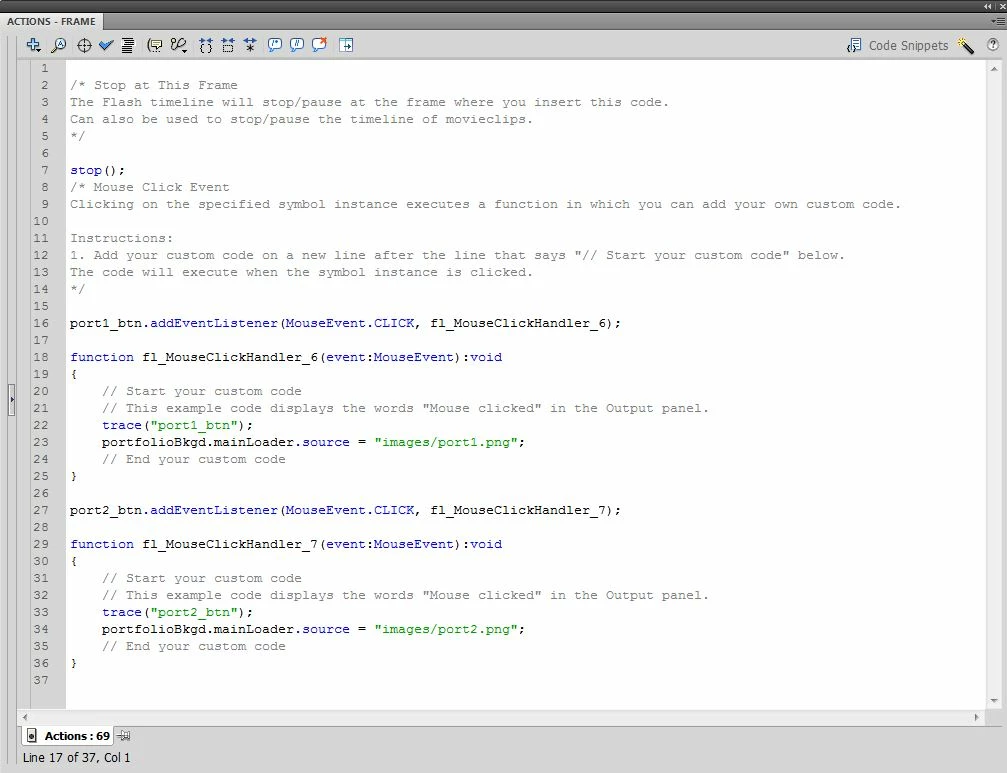Toggle the Show/Hide toolbox icon
Viewport: 1007px width, 773px height.
pos(346,45)
